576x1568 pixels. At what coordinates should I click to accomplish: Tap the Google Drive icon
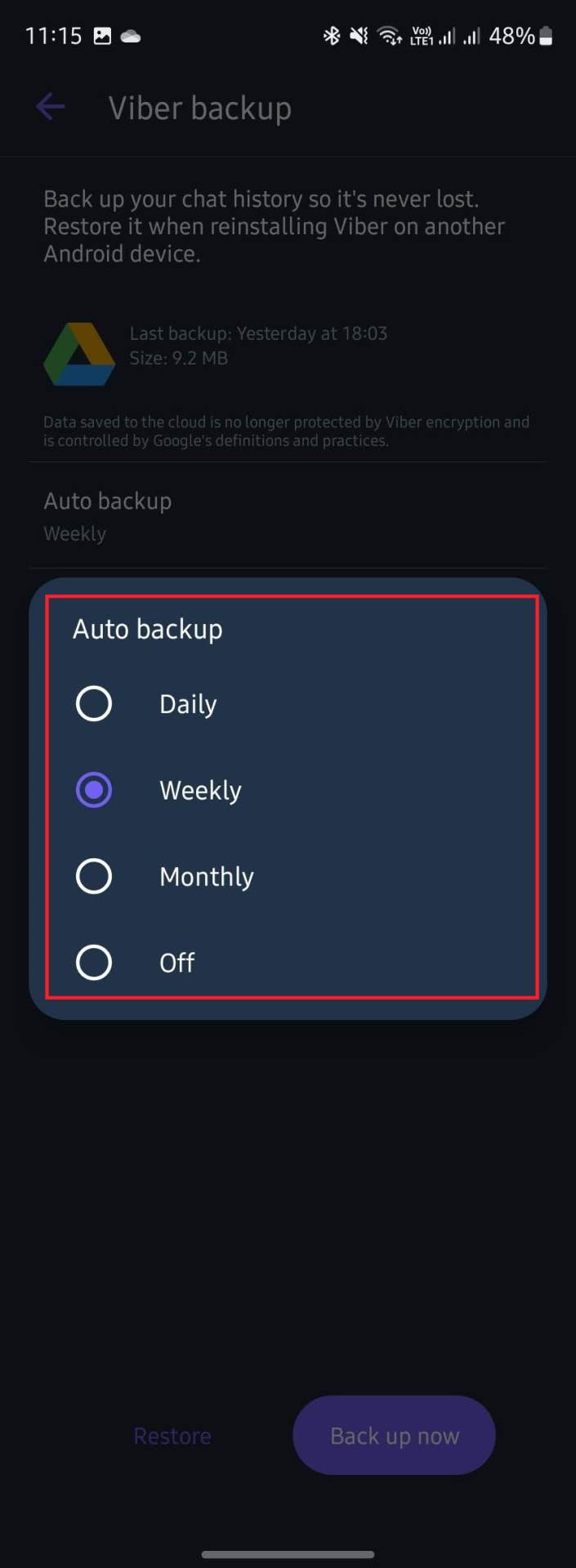[79, 354]
